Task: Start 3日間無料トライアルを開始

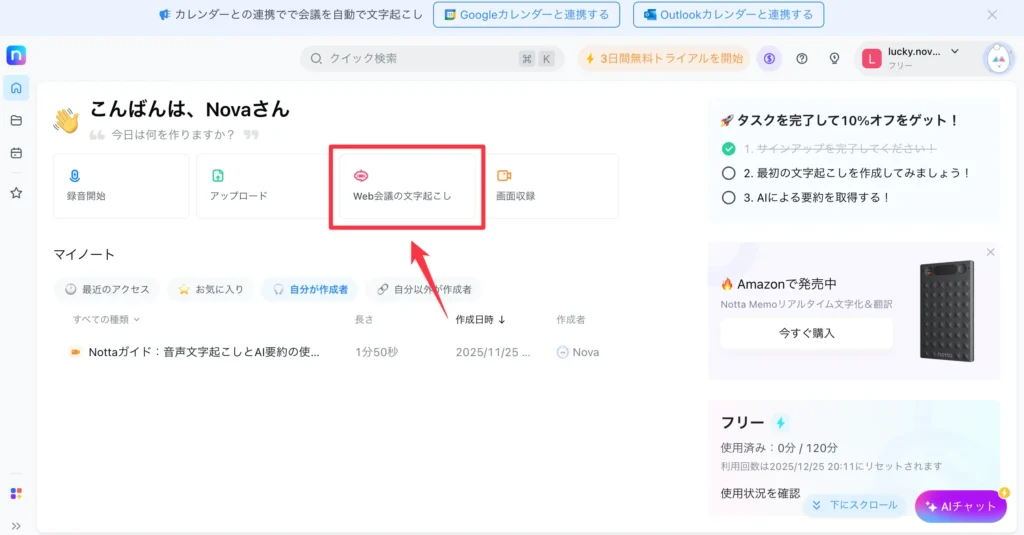Action: tap(664, 59)
